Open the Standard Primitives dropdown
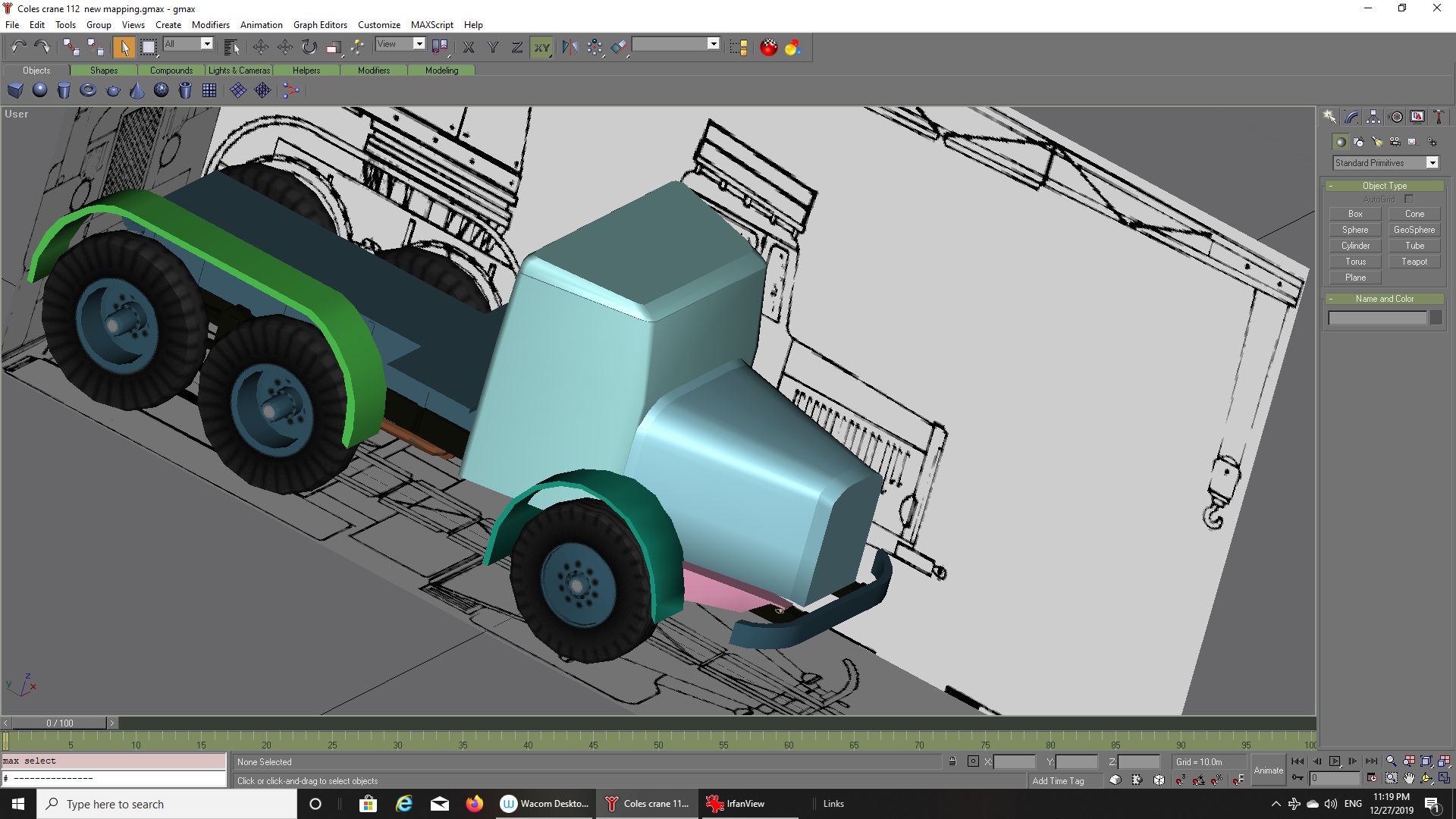Image resolution: width=1456 pixels, height=819 pixels. point(1432,163)
